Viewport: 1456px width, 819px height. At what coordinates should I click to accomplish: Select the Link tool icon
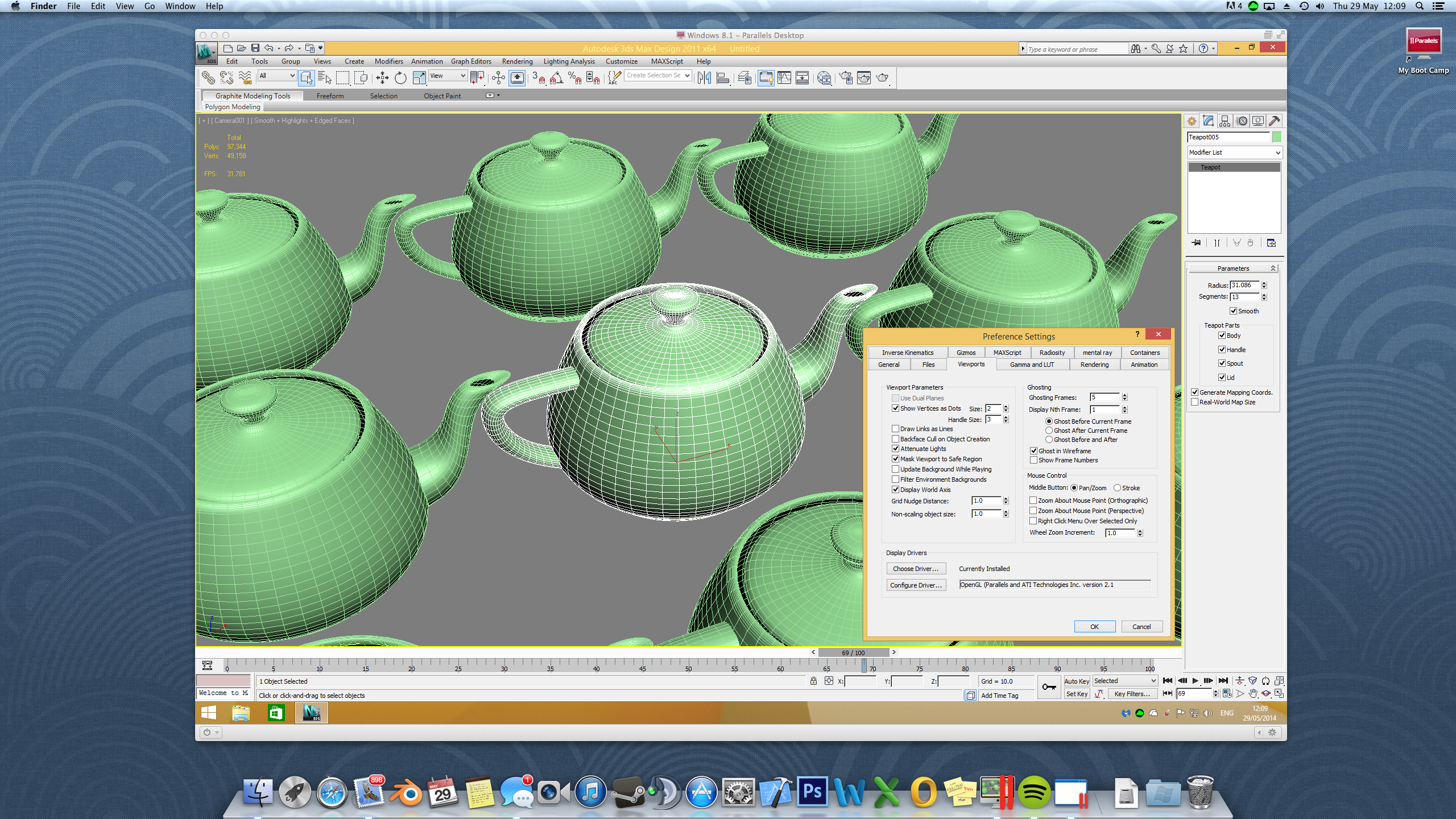(x=208, y=77)
